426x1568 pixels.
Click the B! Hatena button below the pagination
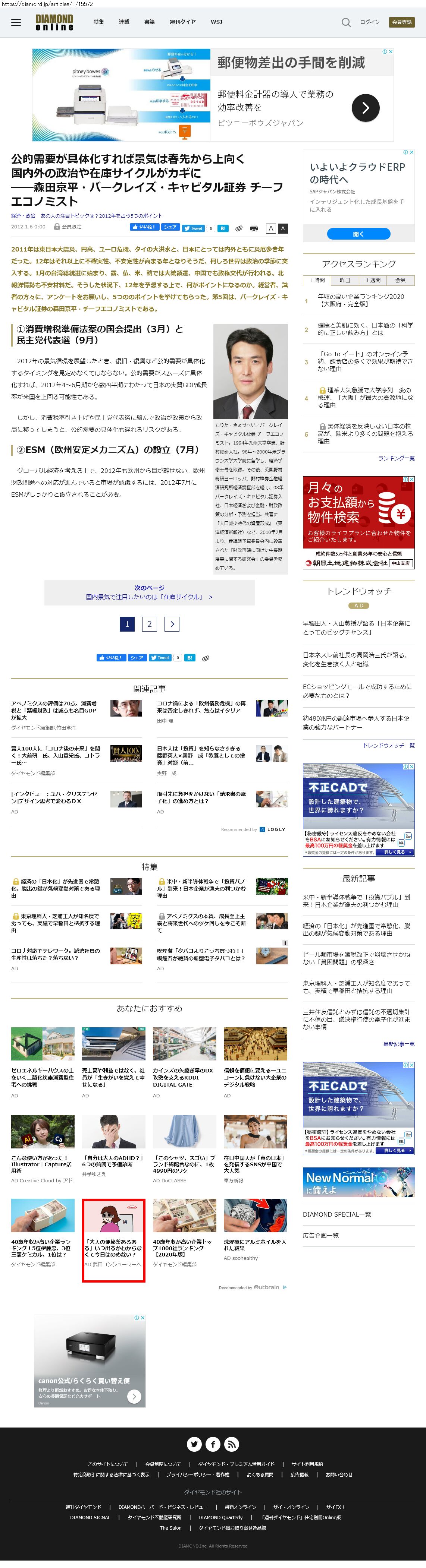click(189, 657)
